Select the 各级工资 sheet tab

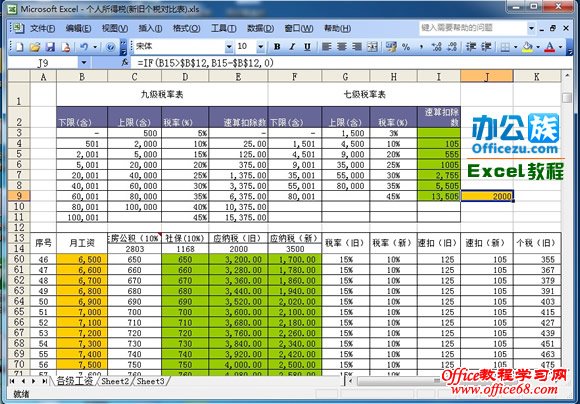tap(75, 381)
